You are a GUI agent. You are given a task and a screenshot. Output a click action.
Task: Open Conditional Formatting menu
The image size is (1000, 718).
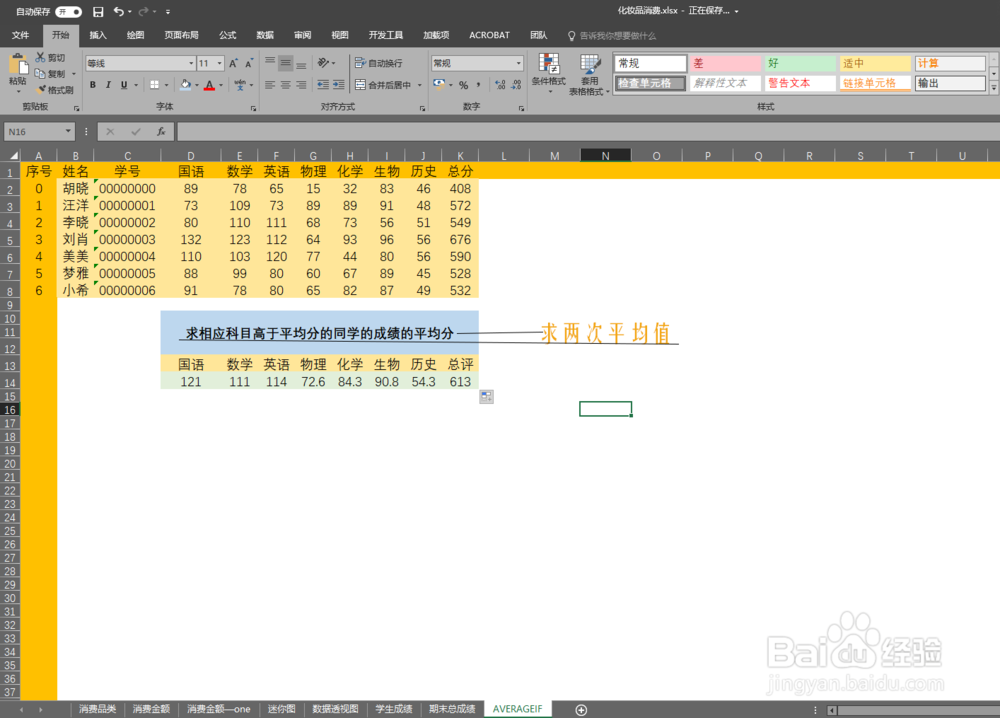pyautogui.click(x=548, y=73)
